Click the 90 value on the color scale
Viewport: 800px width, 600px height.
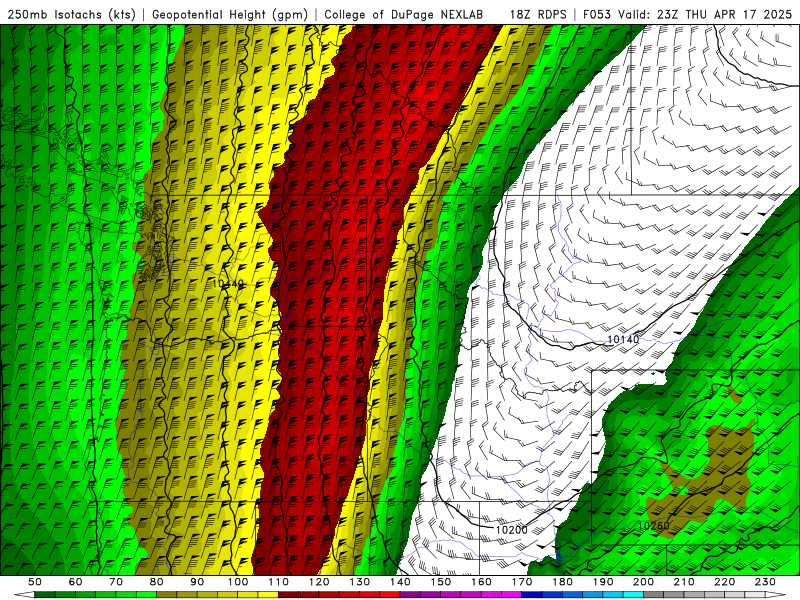[x=197, y=582]
